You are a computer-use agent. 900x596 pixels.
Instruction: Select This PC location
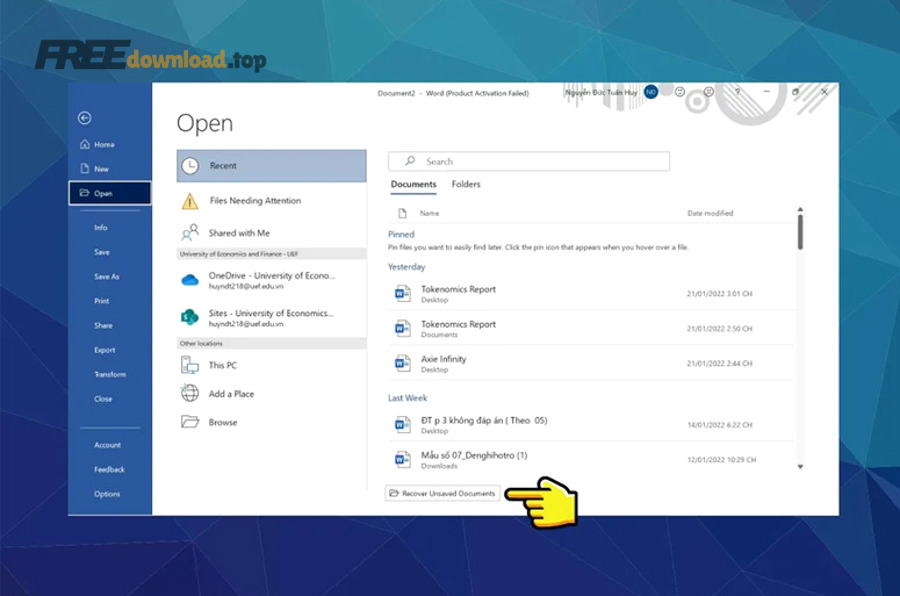pyautogui.click(x=271, y=365)
